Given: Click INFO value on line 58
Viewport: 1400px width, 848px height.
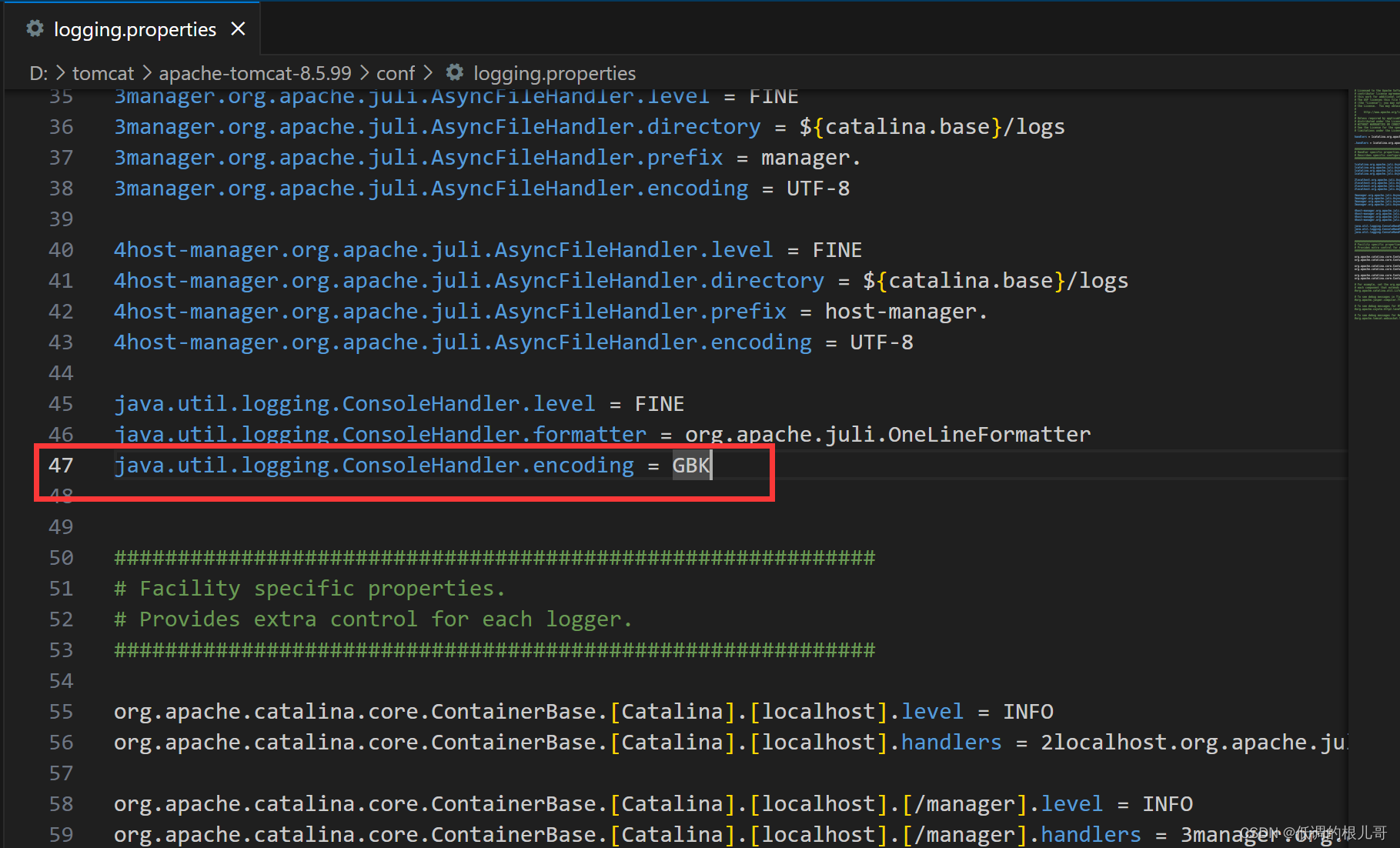Looking at the screenshot, I should tap(1167, 804).
